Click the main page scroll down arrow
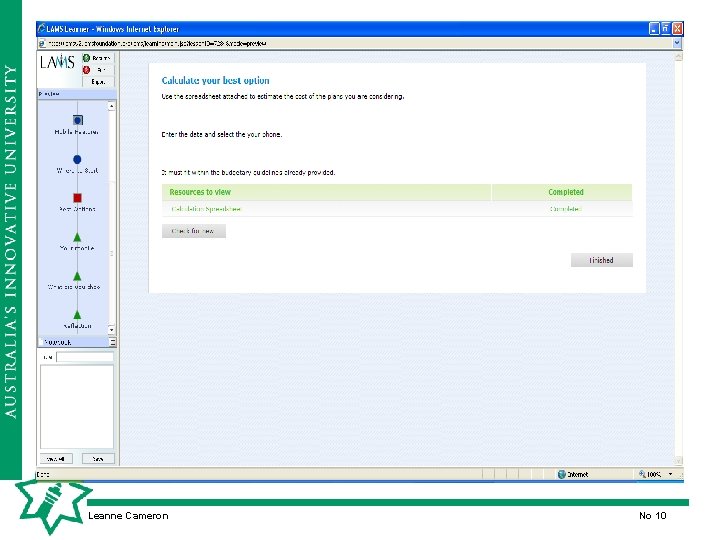Screen dimensions: 720x540 [x=679, y=460]
